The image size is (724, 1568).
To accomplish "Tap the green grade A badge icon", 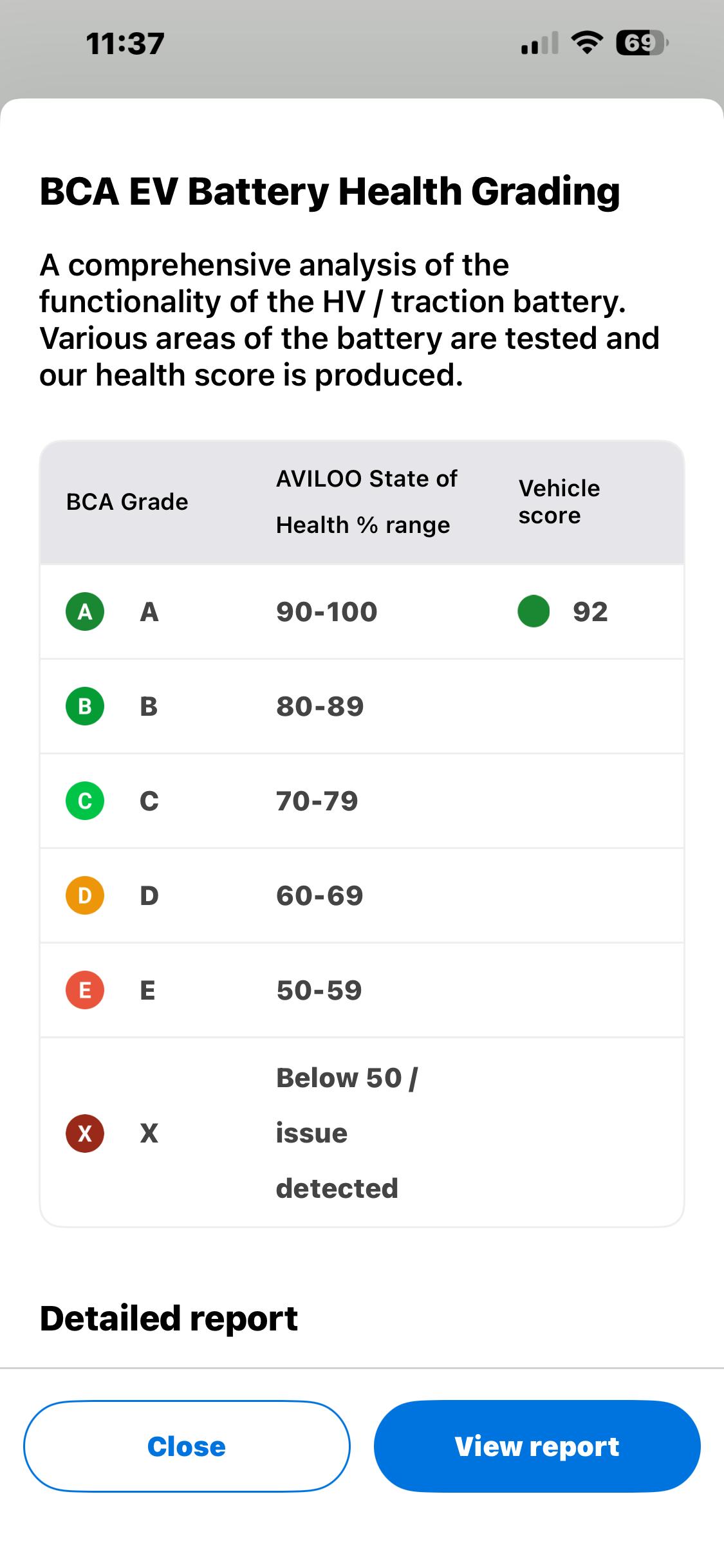I will click(85, 611).
